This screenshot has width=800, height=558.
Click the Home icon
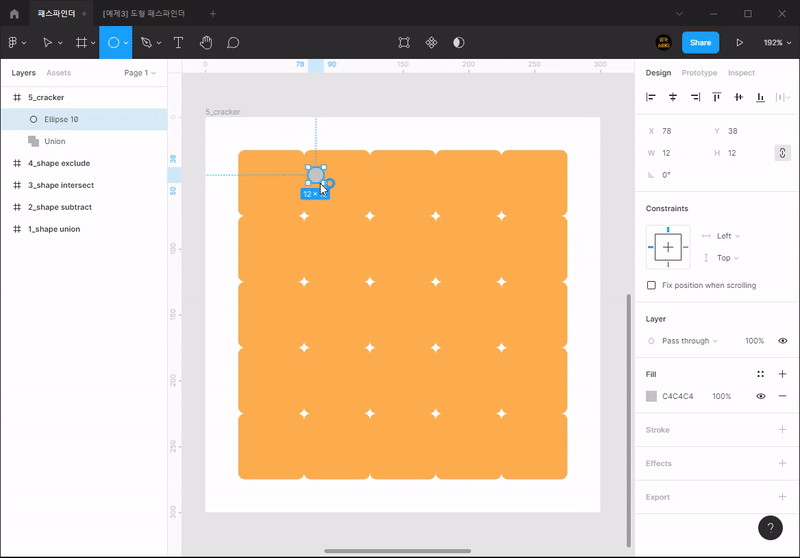[x=14, y=14]
